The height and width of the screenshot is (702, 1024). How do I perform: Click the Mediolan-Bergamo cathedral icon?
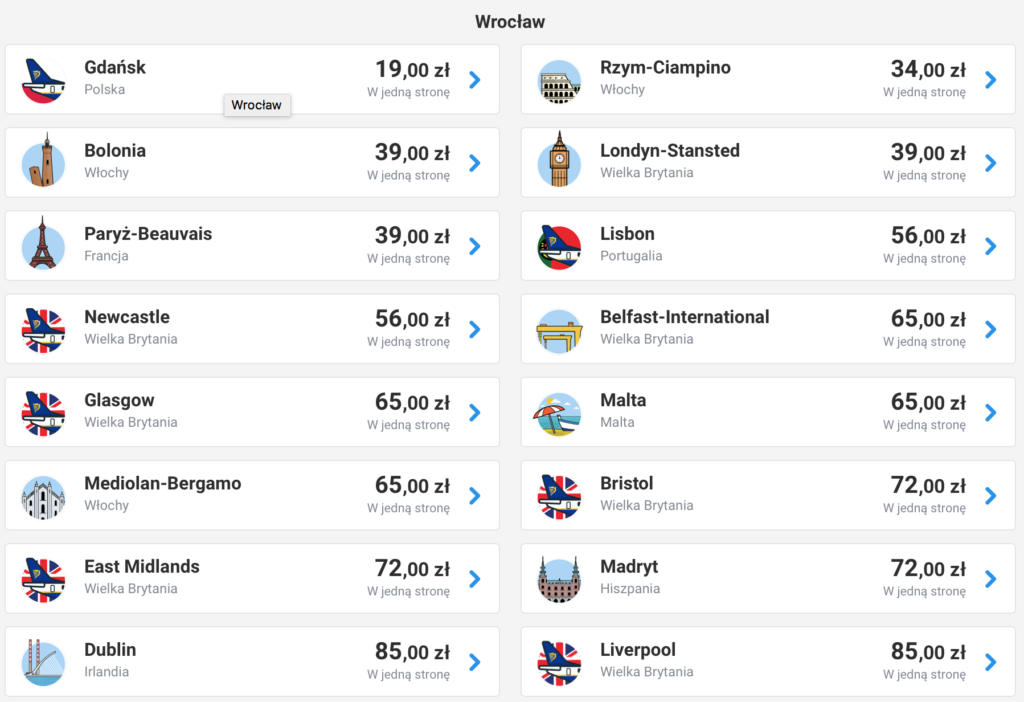(43, 496)
